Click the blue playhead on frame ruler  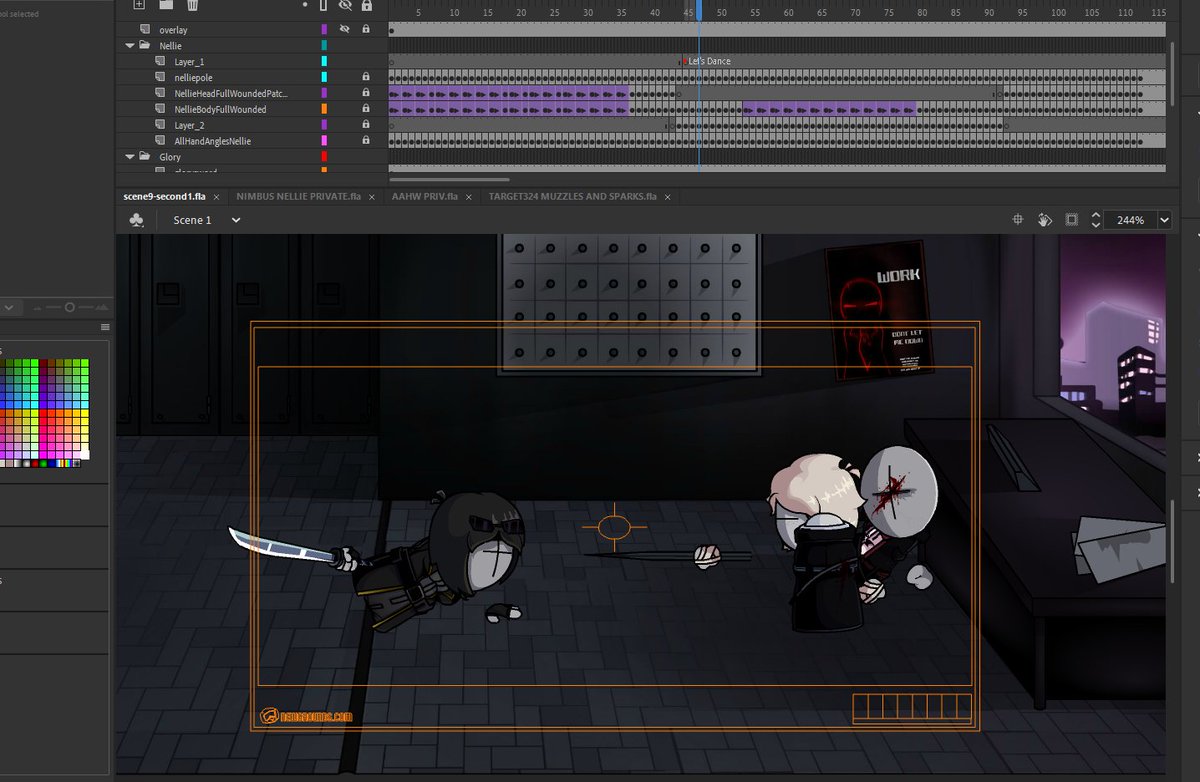[x=698, y=11]
